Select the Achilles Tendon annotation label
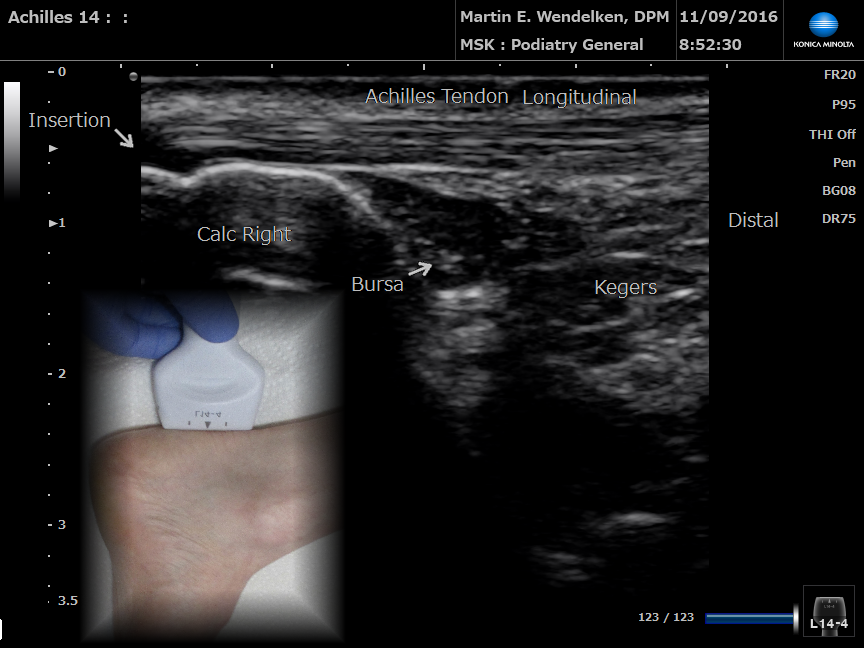 437,97
